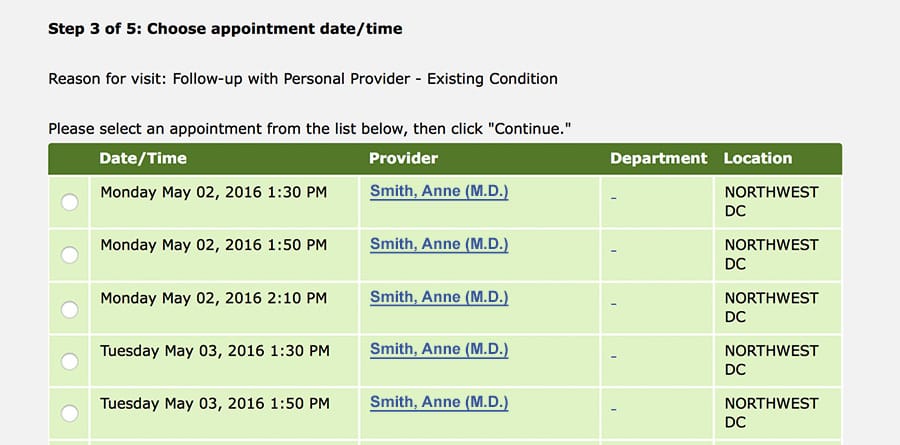This screenshot has width=900, height=445.
Task: Select the Tuesday May 03 1:30 PM radio button
Action: (69, 362)
